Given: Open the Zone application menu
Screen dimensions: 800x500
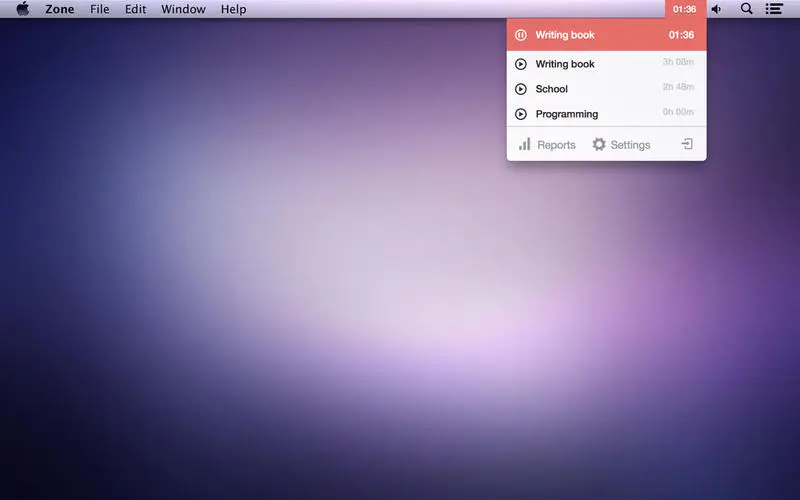Looking at the screenshot, I should pyautogui.click(x=60, y=9).
